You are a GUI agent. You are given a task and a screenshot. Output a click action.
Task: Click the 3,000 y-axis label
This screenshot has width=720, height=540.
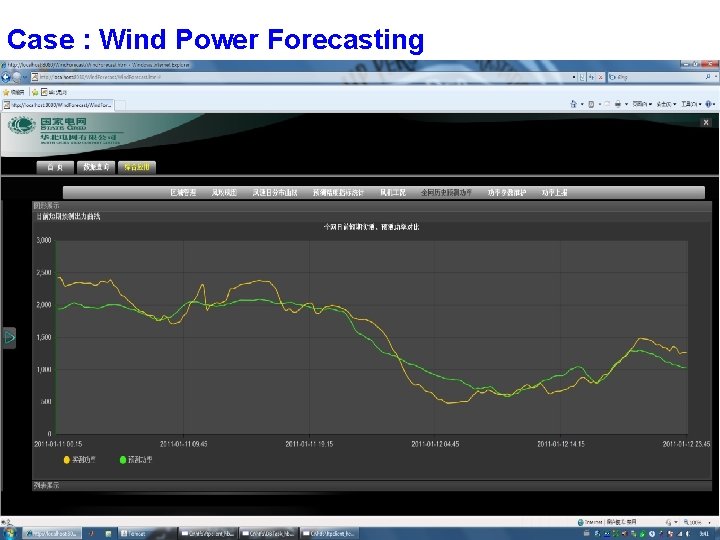[x=44, y=240]
